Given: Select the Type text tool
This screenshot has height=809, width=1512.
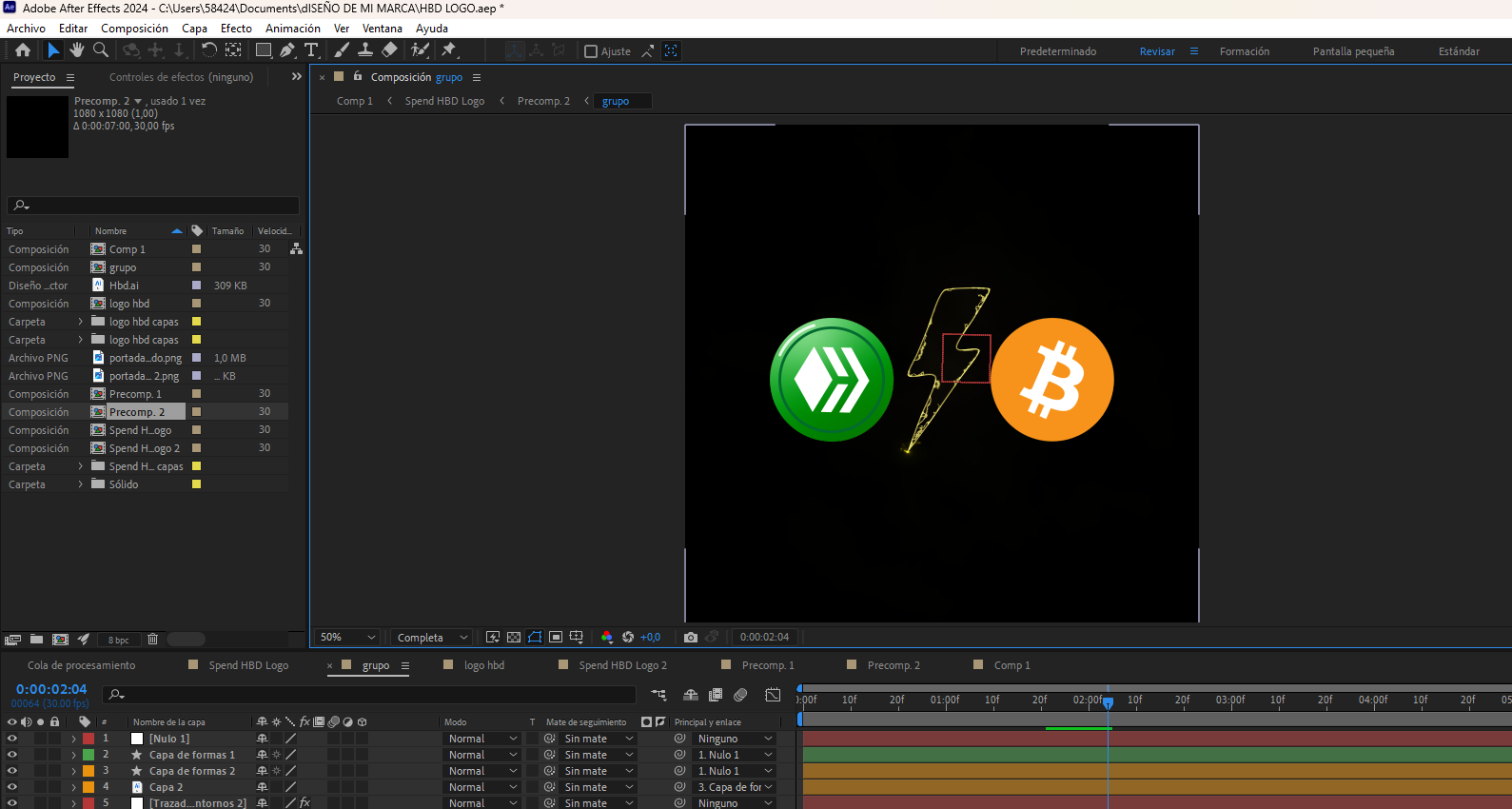Looking at the screenshot, I should (x=311, y=50).
